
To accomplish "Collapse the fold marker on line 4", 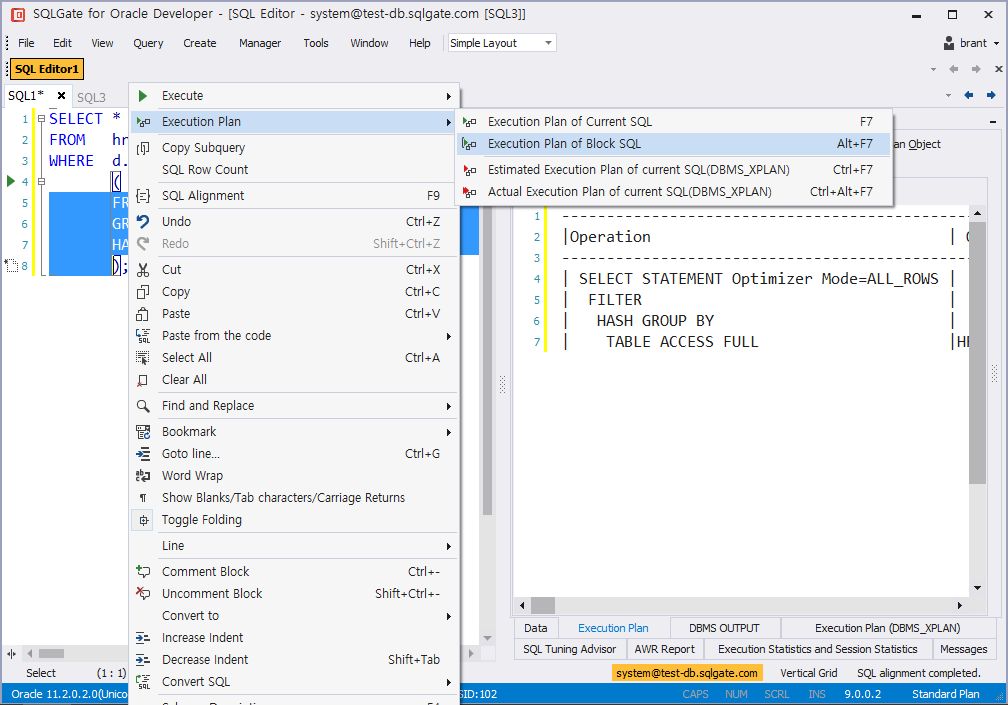I will coord(41,182).
